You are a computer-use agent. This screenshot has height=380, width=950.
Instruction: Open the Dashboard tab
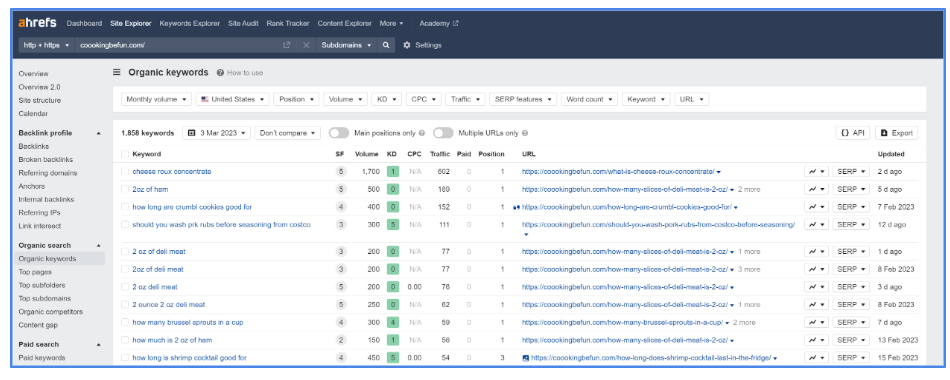click(x=84, y=23)
